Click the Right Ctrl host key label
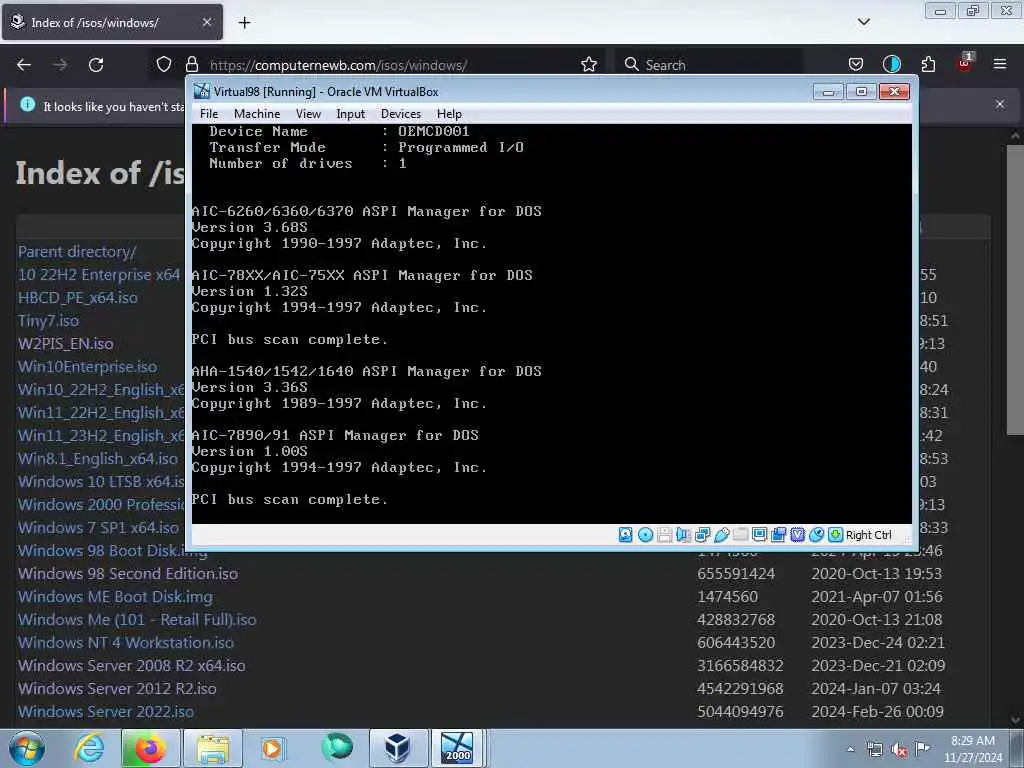The width and height of the screenshot is (1024, 768). [x=869, y=535]
